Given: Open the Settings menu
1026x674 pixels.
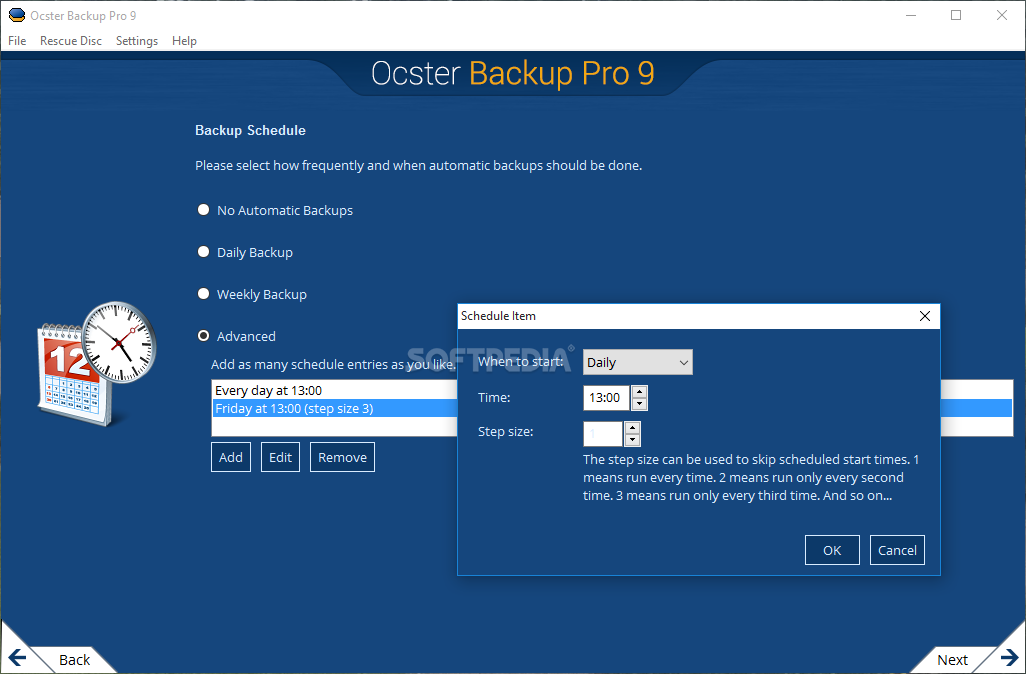Looking at the screenshot, I should point(137,41).
